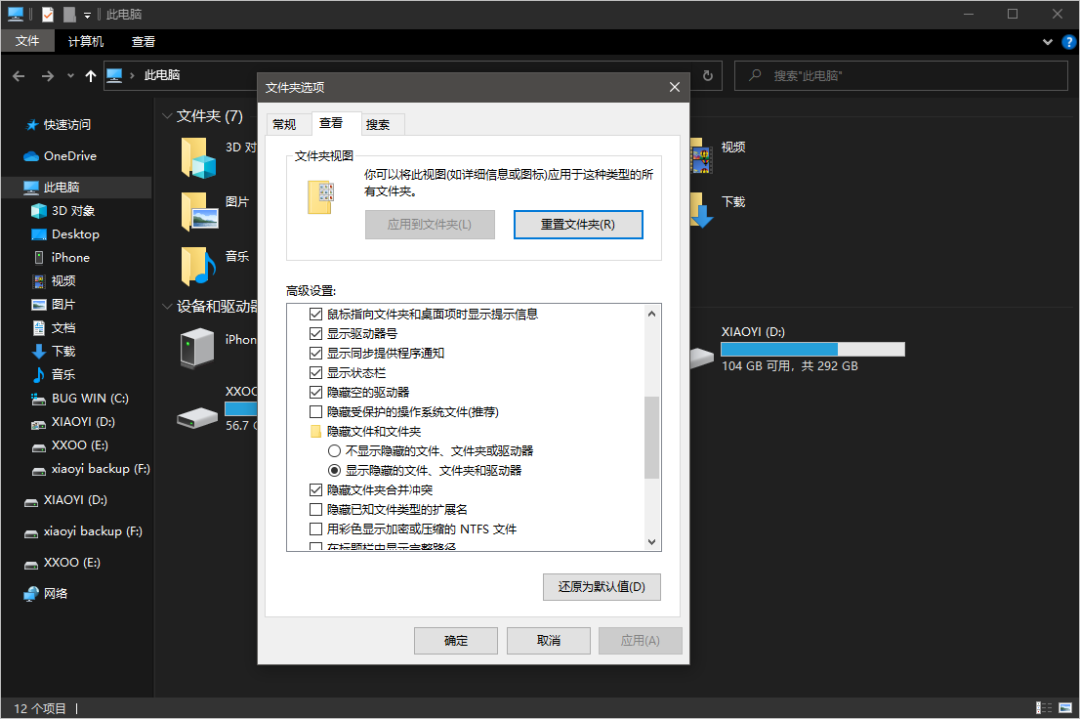Uncheck 显示状态栏 checkbox
The width and height of the screenshot is (1080, 719).
click(316, 373)
